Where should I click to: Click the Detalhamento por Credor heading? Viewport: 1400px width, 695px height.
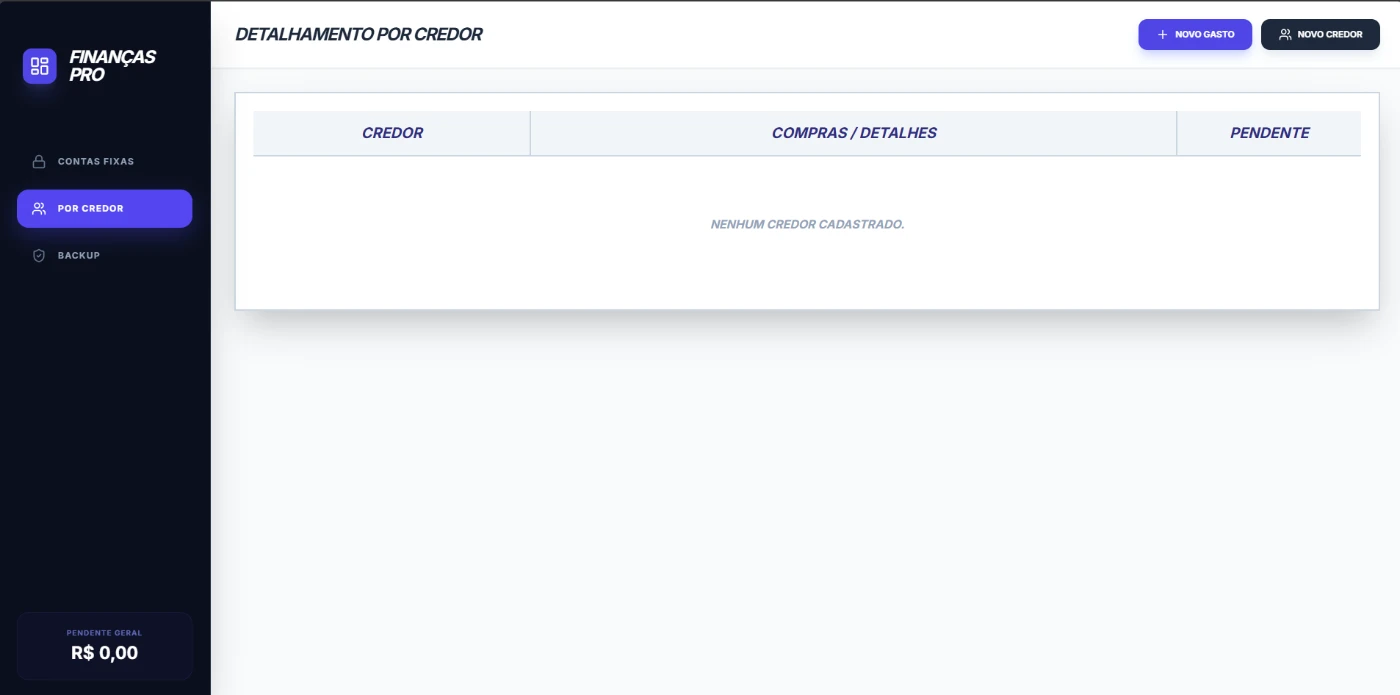358,35
